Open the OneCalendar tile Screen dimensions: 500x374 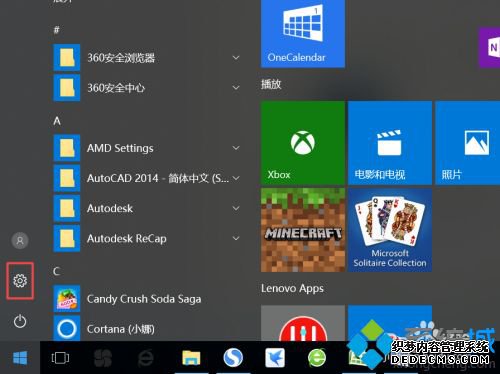tap(303, 33)
